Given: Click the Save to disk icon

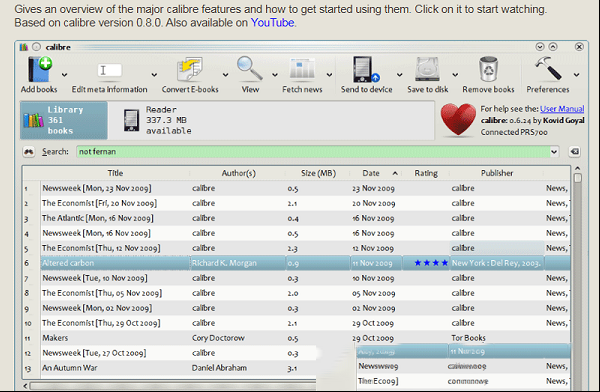Looking at the screenshot, I should [427, 69].
